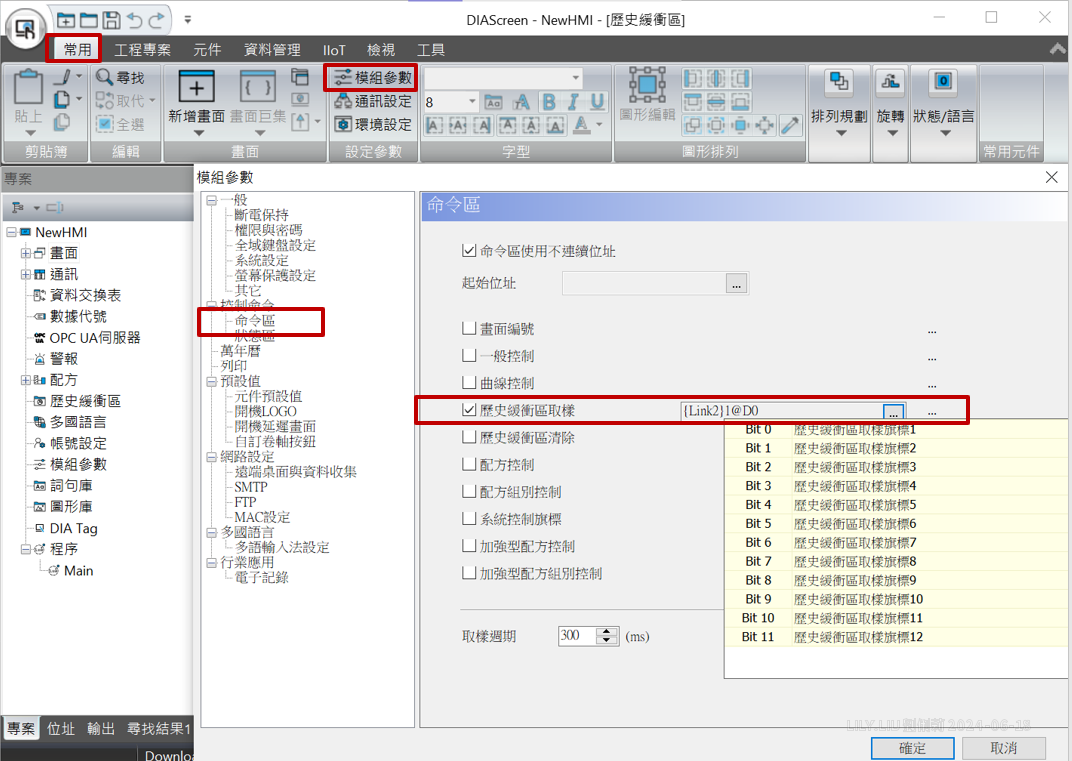Click the 確定 button
1072x761 pixels.
click(x=912, y=748)
